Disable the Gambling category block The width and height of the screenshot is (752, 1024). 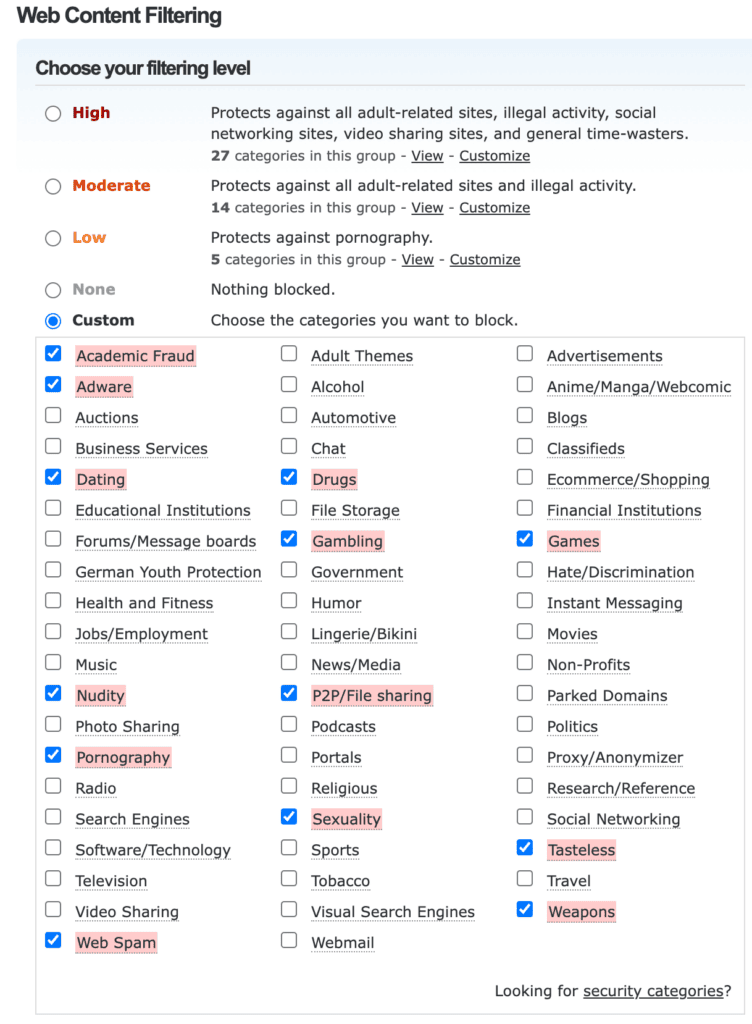coord(289,540)
